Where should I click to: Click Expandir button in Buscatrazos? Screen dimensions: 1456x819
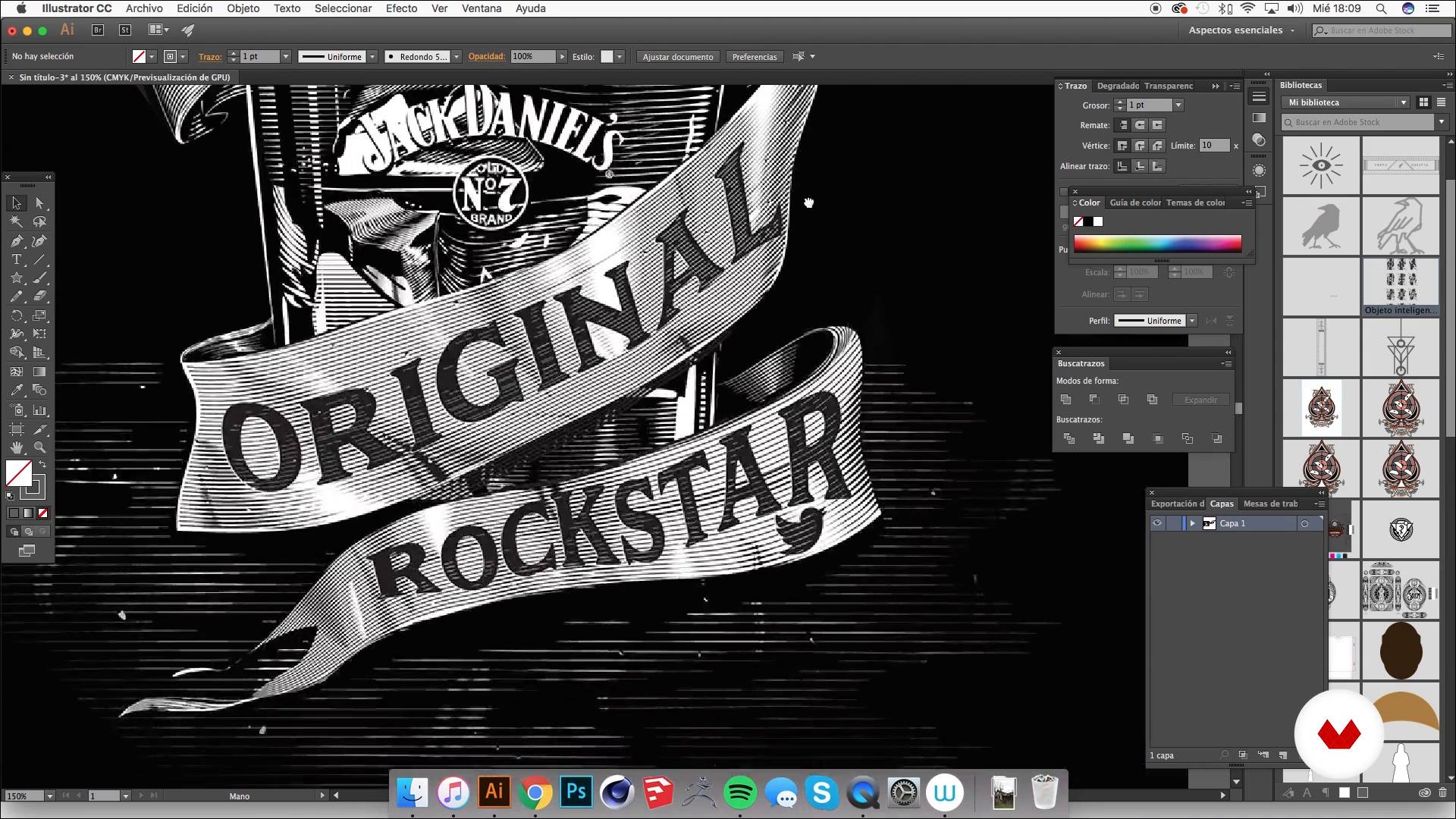pyautogui.click(x=1201, y=400)
